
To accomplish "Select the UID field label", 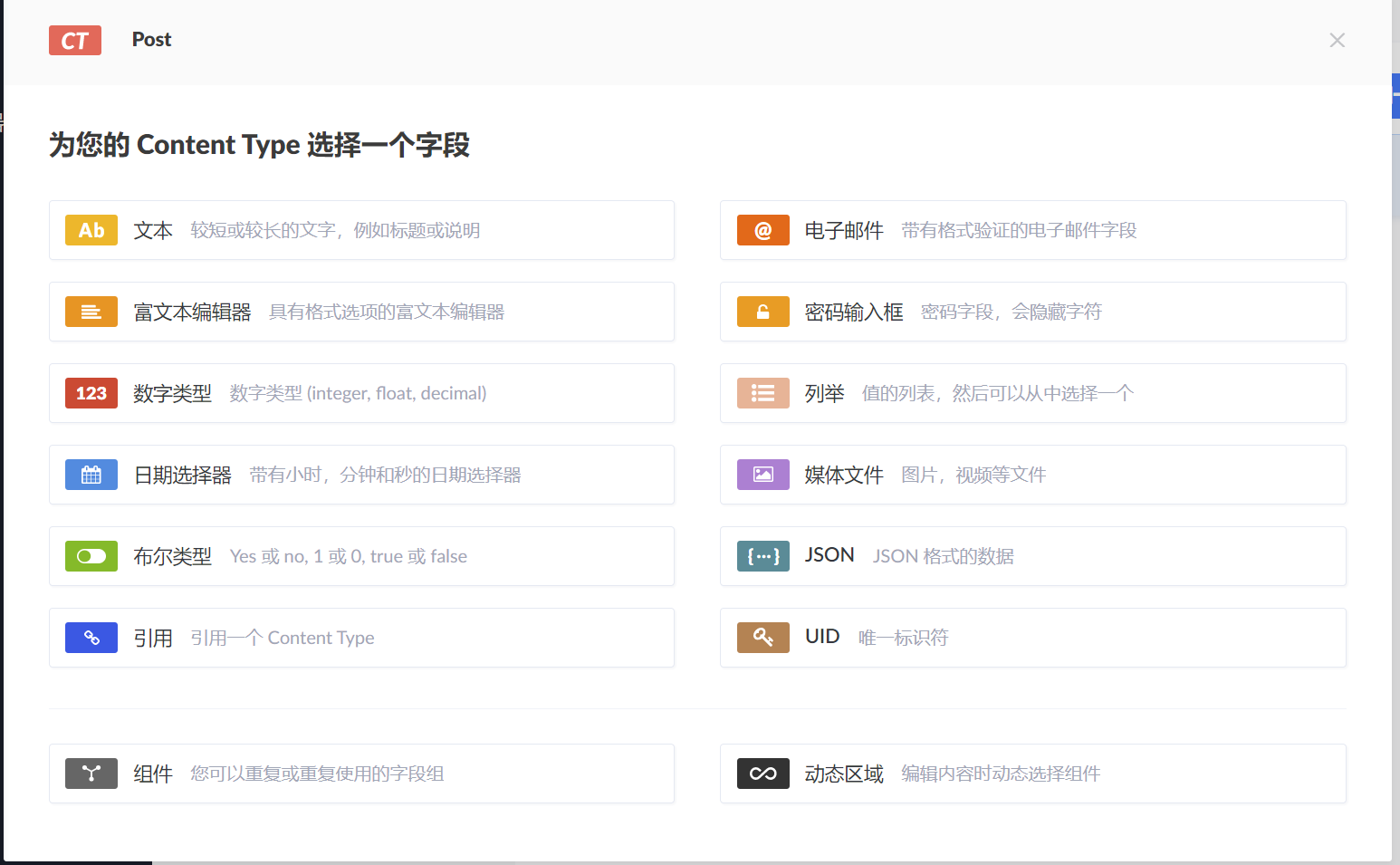I will (822, 637).
